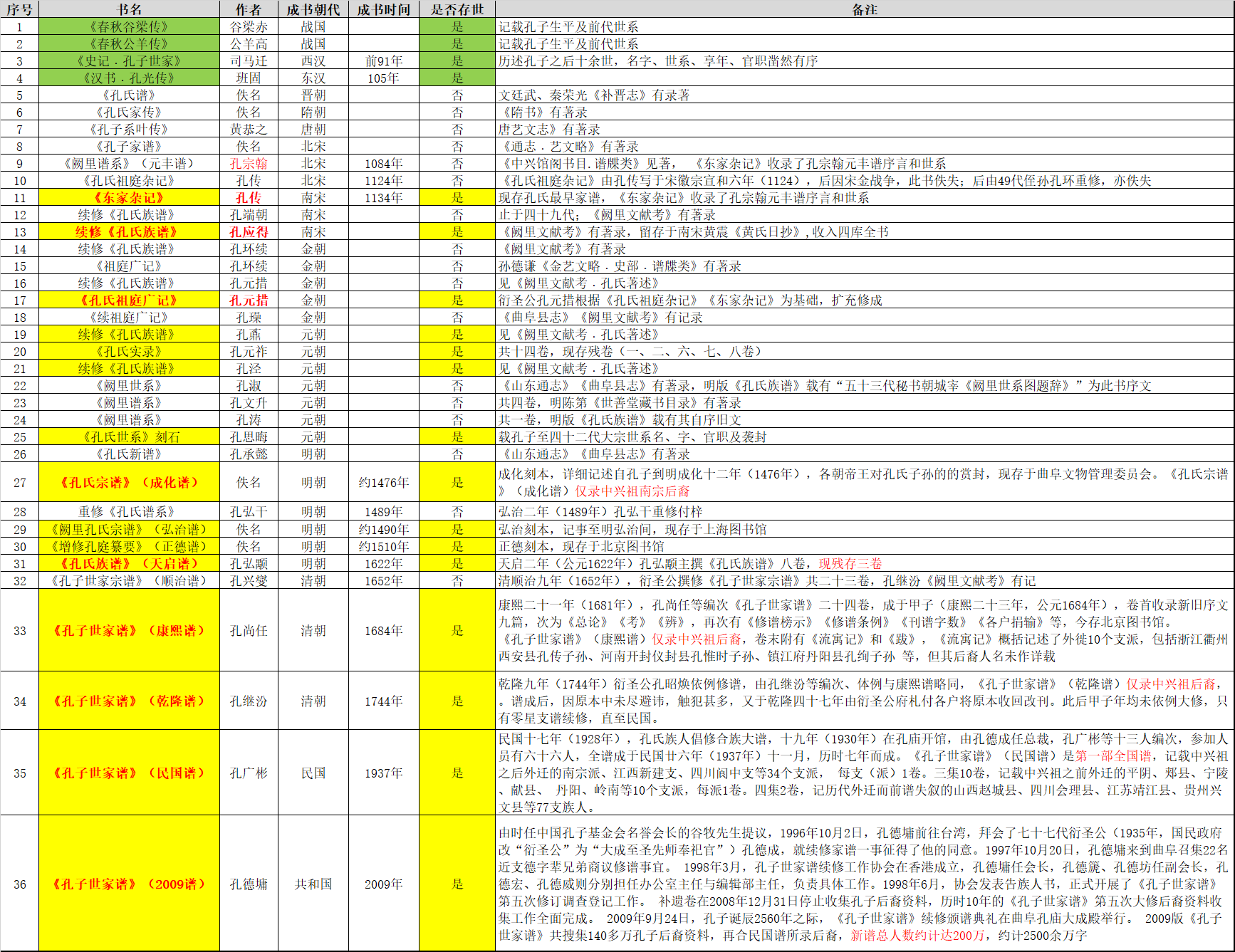
Task: Click the 《孔氏族谱》（天启谱） title cell
Action: pyautogui.click(x=129, y=564)
